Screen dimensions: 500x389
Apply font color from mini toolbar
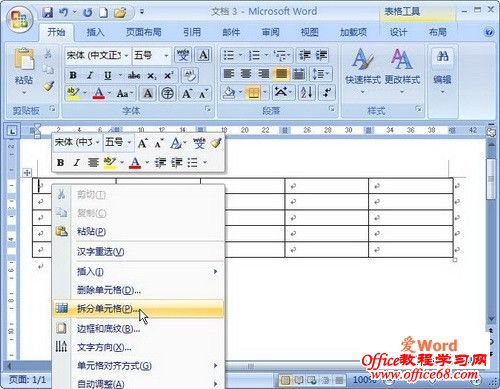pos(135,163)
